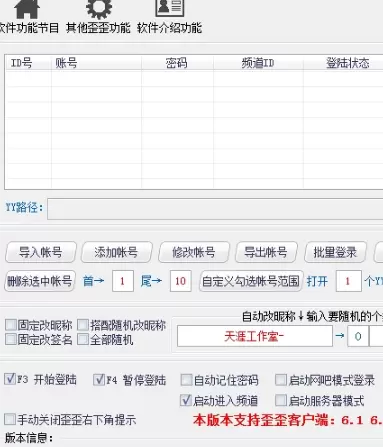Click the 导入帐号 button

click(x=41, y=252)
